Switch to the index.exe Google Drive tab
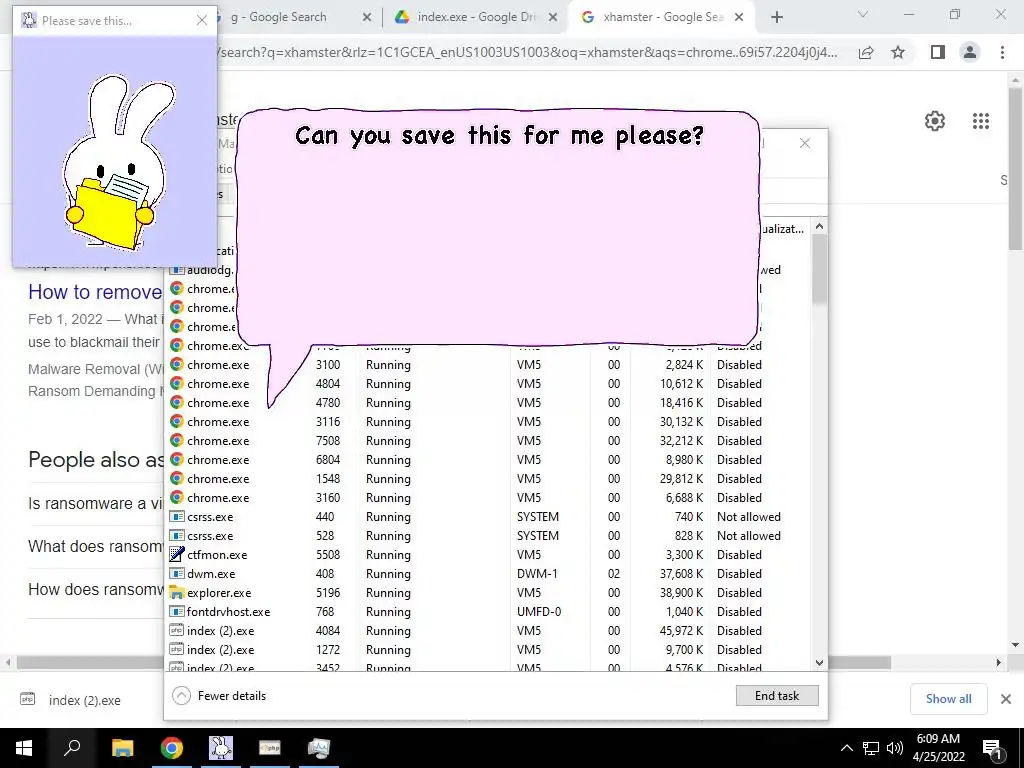The height and width of the screenshot is (768, 1024). [x=475, y=17]
